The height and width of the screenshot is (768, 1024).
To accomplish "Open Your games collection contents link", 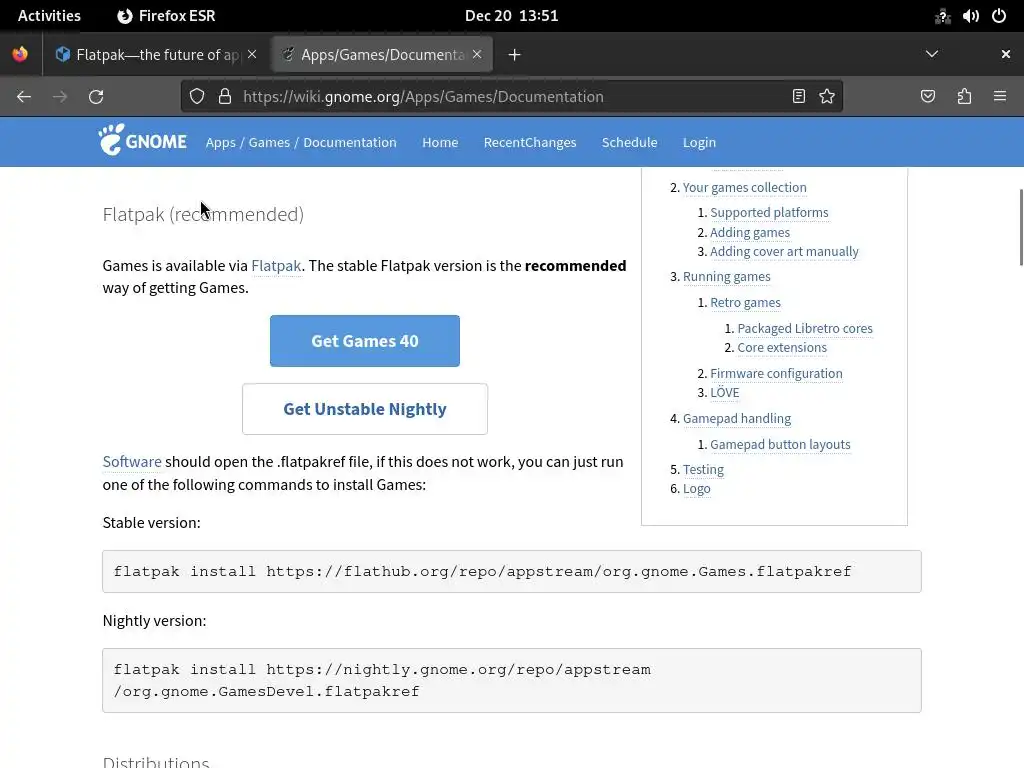I will [744, 187].
